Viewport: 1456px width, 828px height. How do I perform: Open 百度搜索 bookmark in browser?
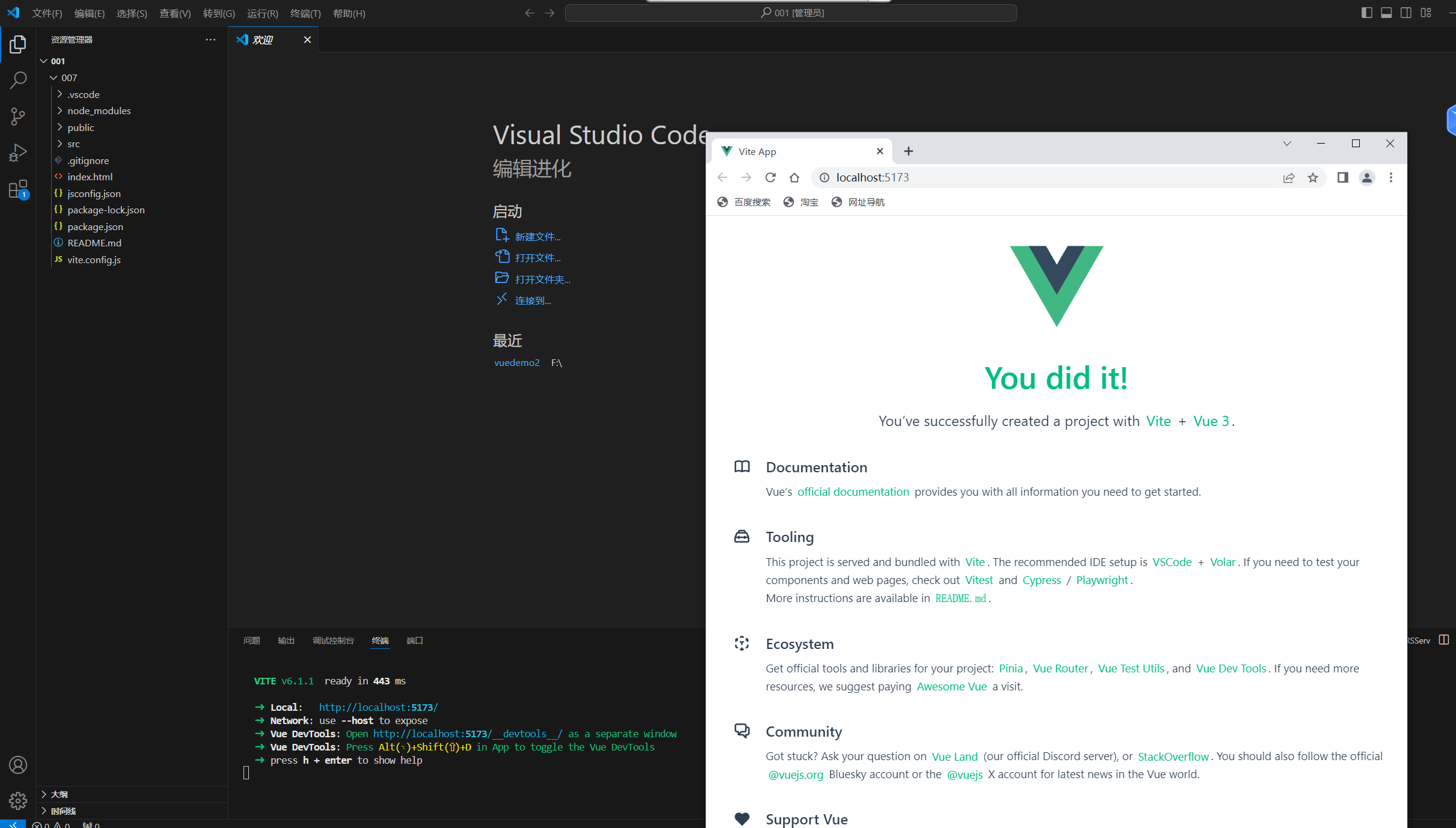click(x=744, y=202)
